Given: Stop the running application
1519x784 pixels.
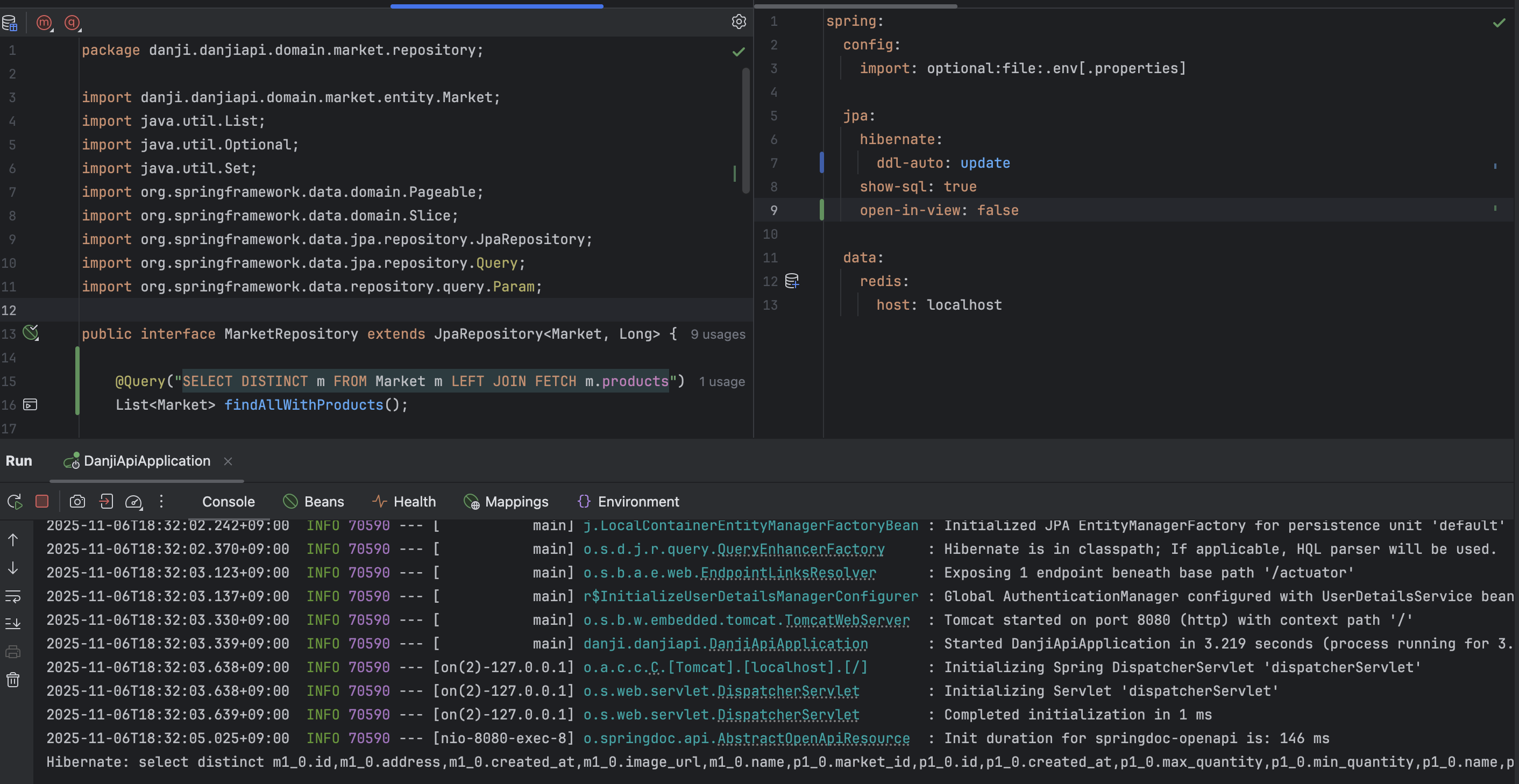Looking at the screenshot, I should pyautogui.click(x=42, y=502).
